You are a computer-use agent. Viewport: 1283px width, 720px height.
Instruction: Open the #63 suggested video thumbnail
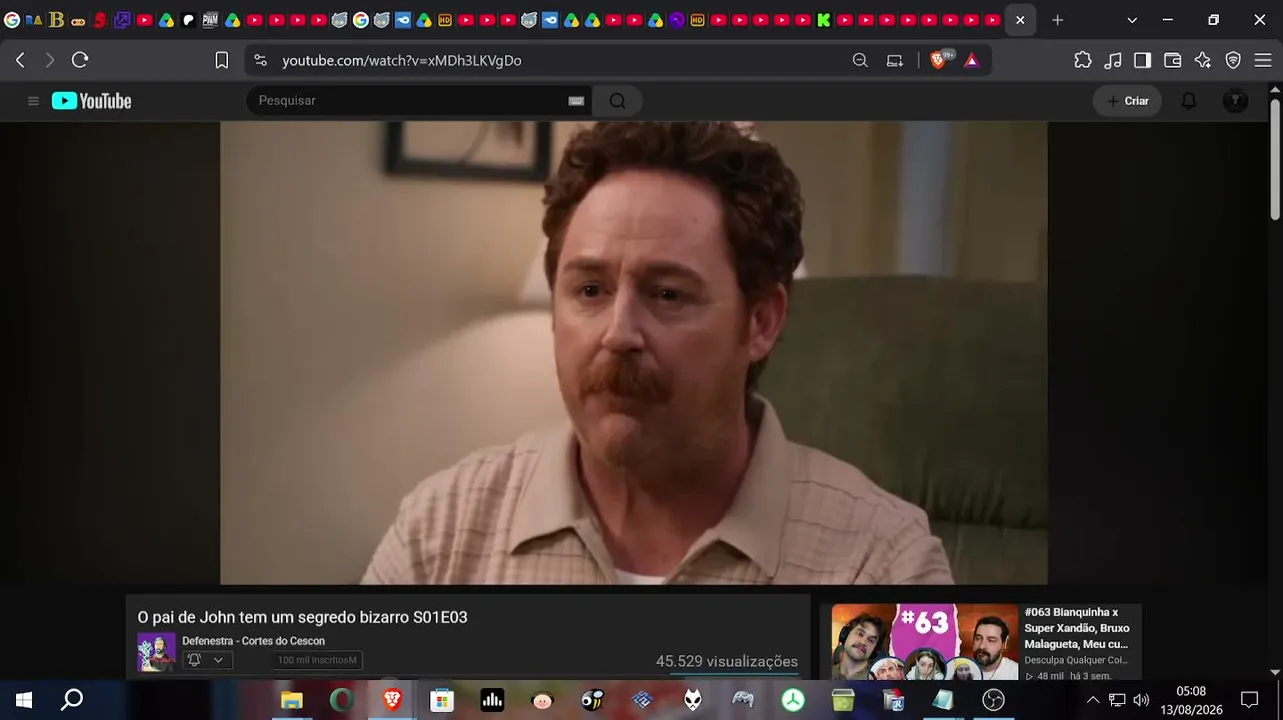[x=925, y=642]
